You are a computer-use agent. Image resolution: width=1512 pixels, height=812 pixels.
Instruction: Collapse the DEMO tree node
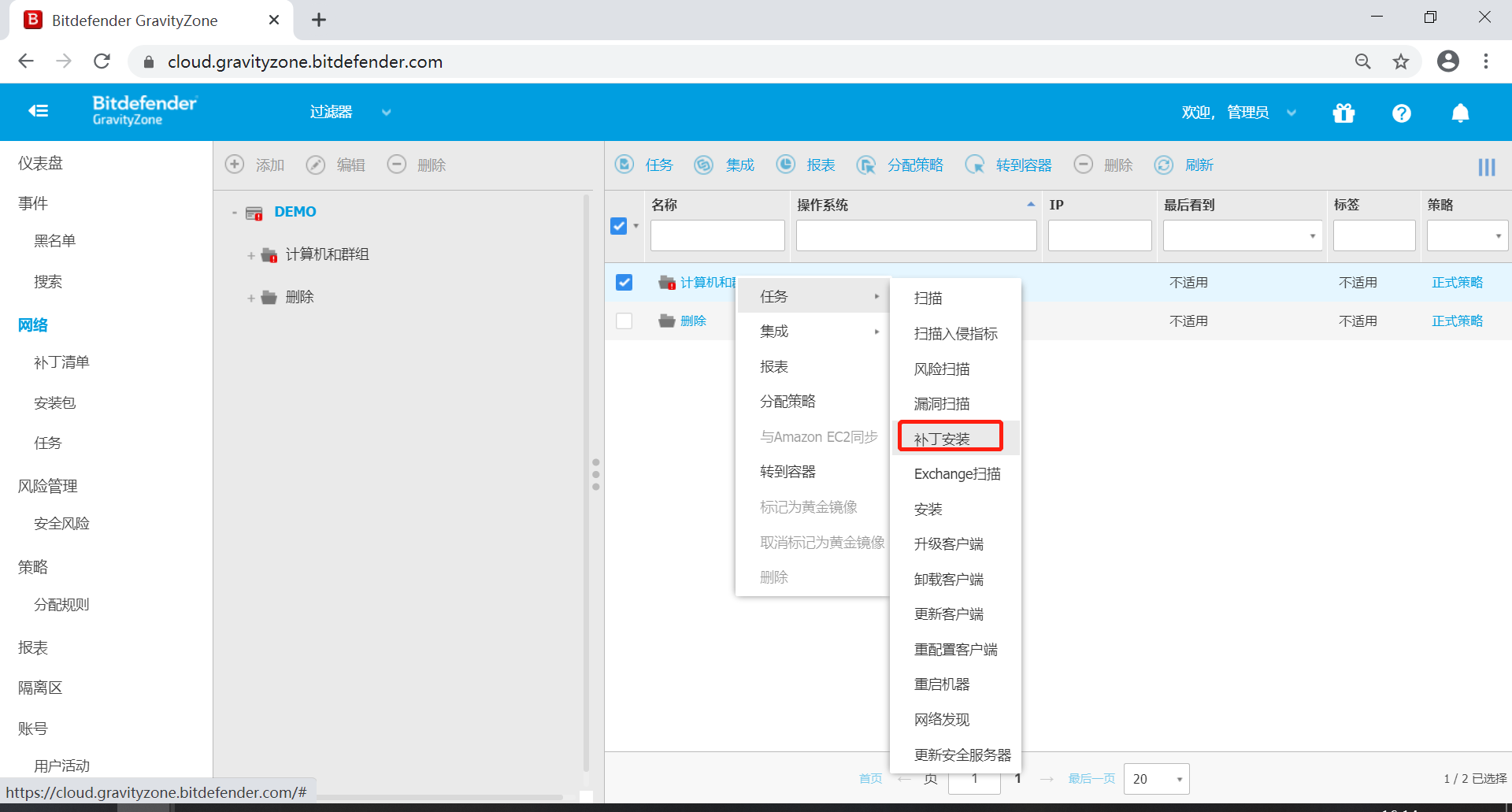(x=234, y=213)
